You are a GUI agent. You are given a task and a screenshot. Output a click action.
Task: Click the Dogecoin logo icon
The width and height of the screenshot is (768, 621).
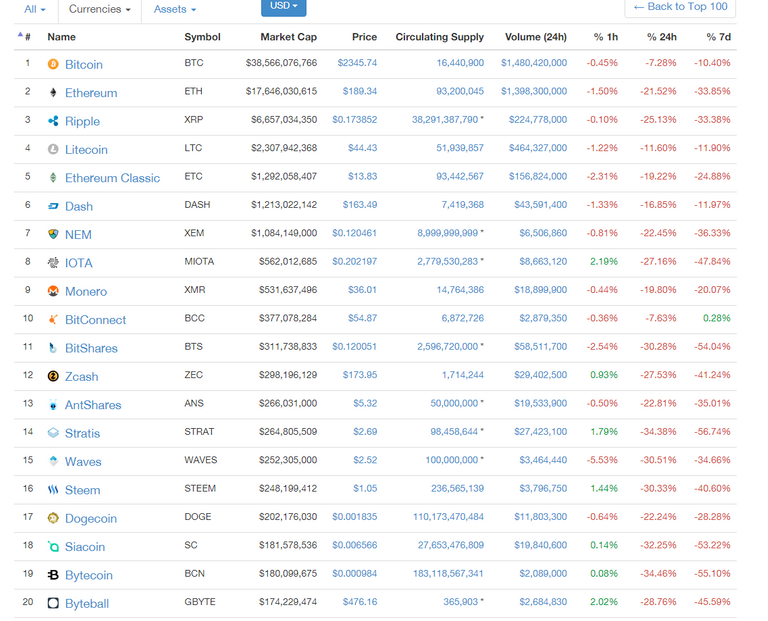point(53,518)
